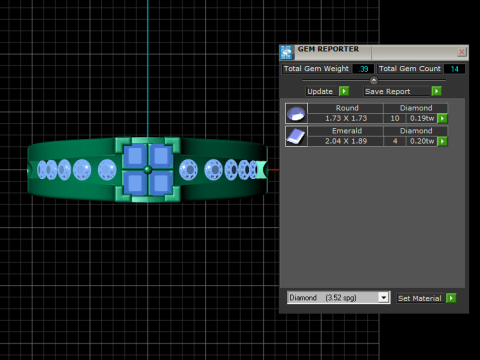480x360 pixels.
Task: Click the slider handle under gem totals
Action: click(x=374, y=80)
